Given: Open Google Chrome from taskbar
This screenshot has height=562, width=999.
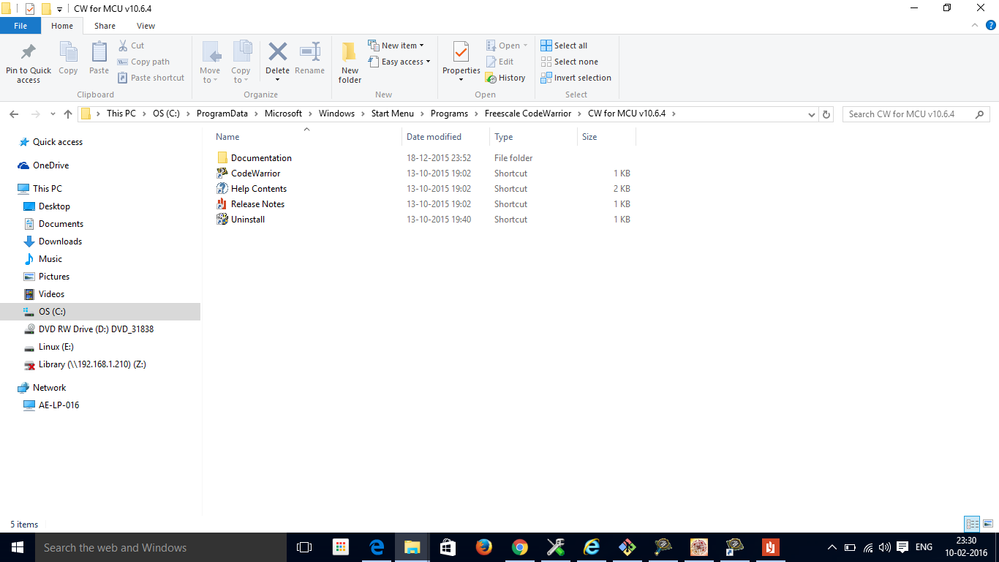Looking at the screenshot, I should click(520, 547).
